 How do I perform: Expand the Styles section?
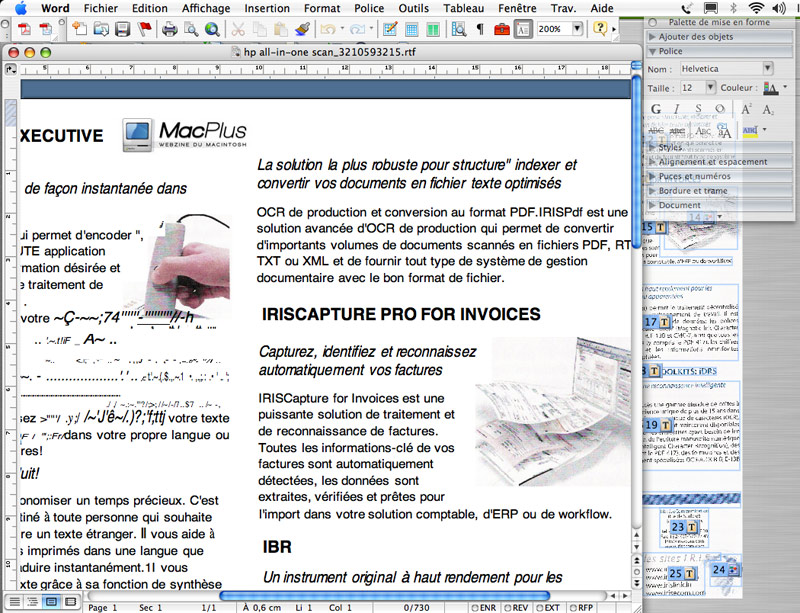(x=719, y=148)
